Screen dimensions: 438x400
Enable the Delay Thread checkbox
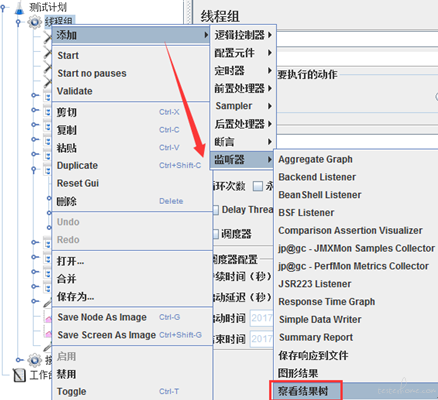tap(216, 210)
